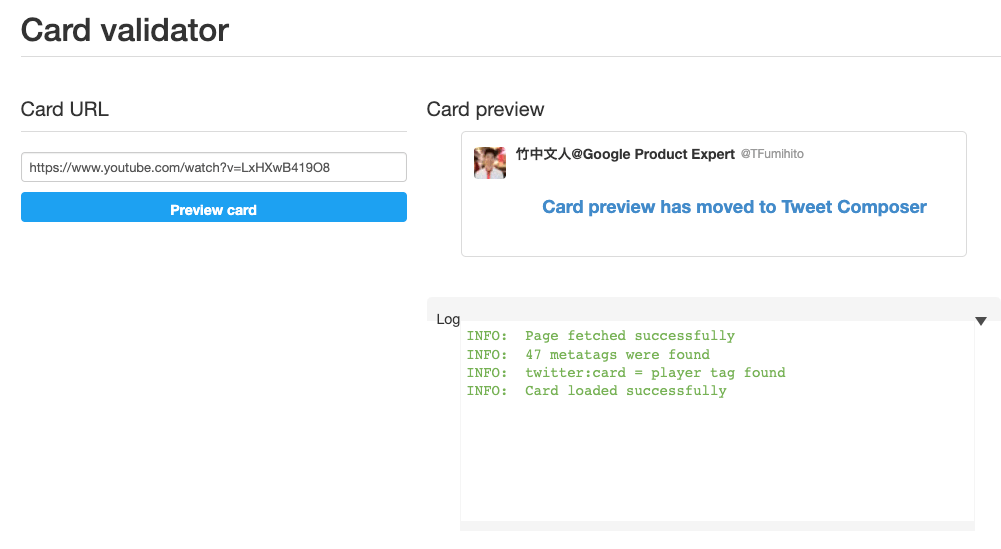The width and height of the screenshot is (1001, 549).
Task: Click the blue Preview card button
Action: coord(213,207)
